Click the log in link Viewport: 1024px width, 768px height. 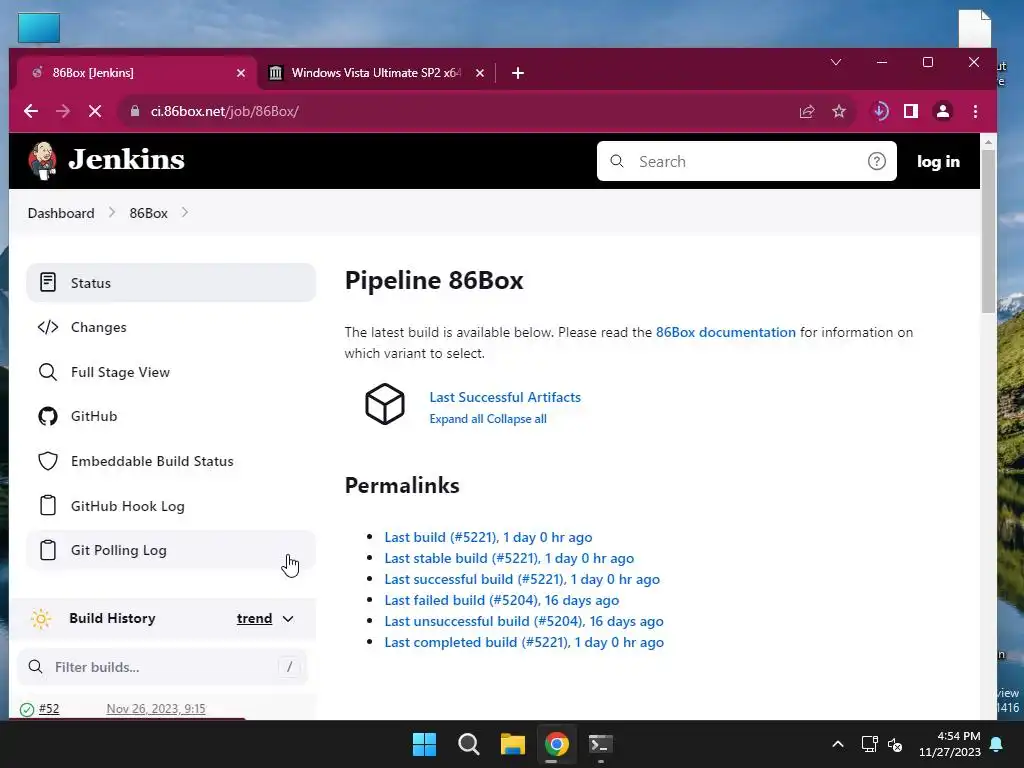(938, 161)
